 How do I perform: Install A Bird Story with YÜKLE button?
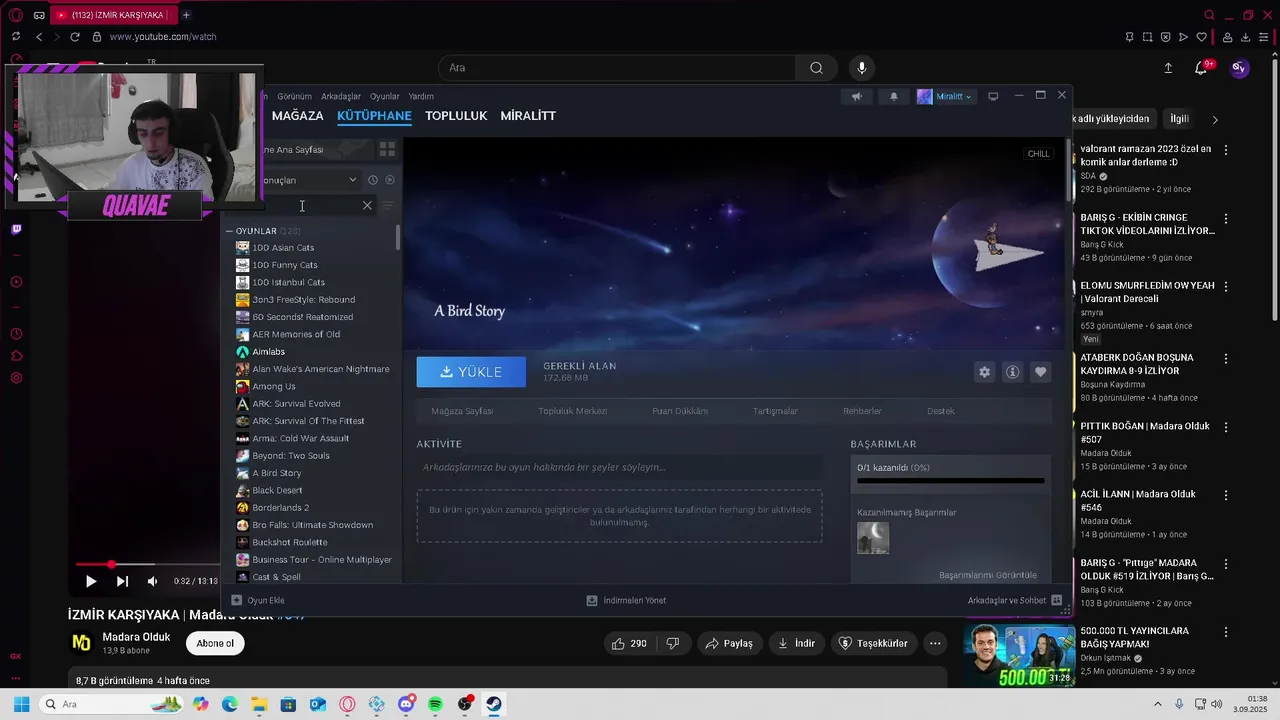[471, 372]
